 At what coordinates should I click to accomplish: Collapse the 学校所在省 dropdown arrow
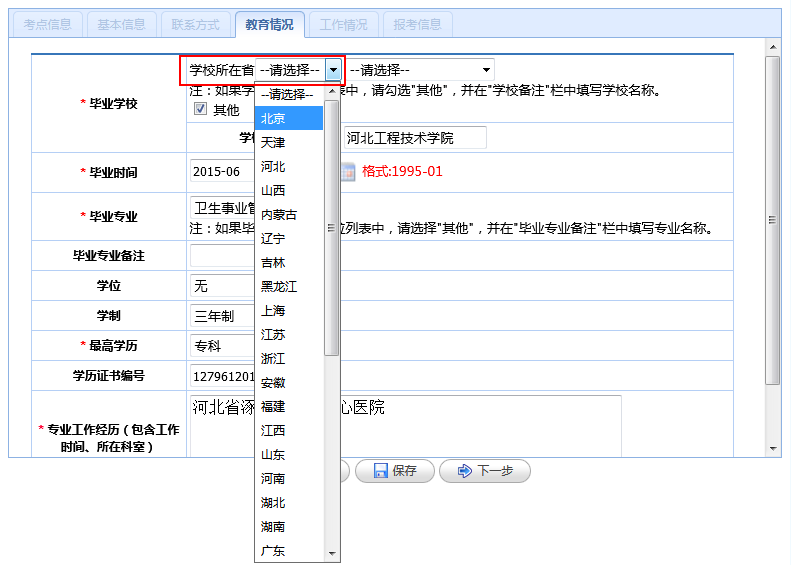pyautogui.click(x=333, y=70)
